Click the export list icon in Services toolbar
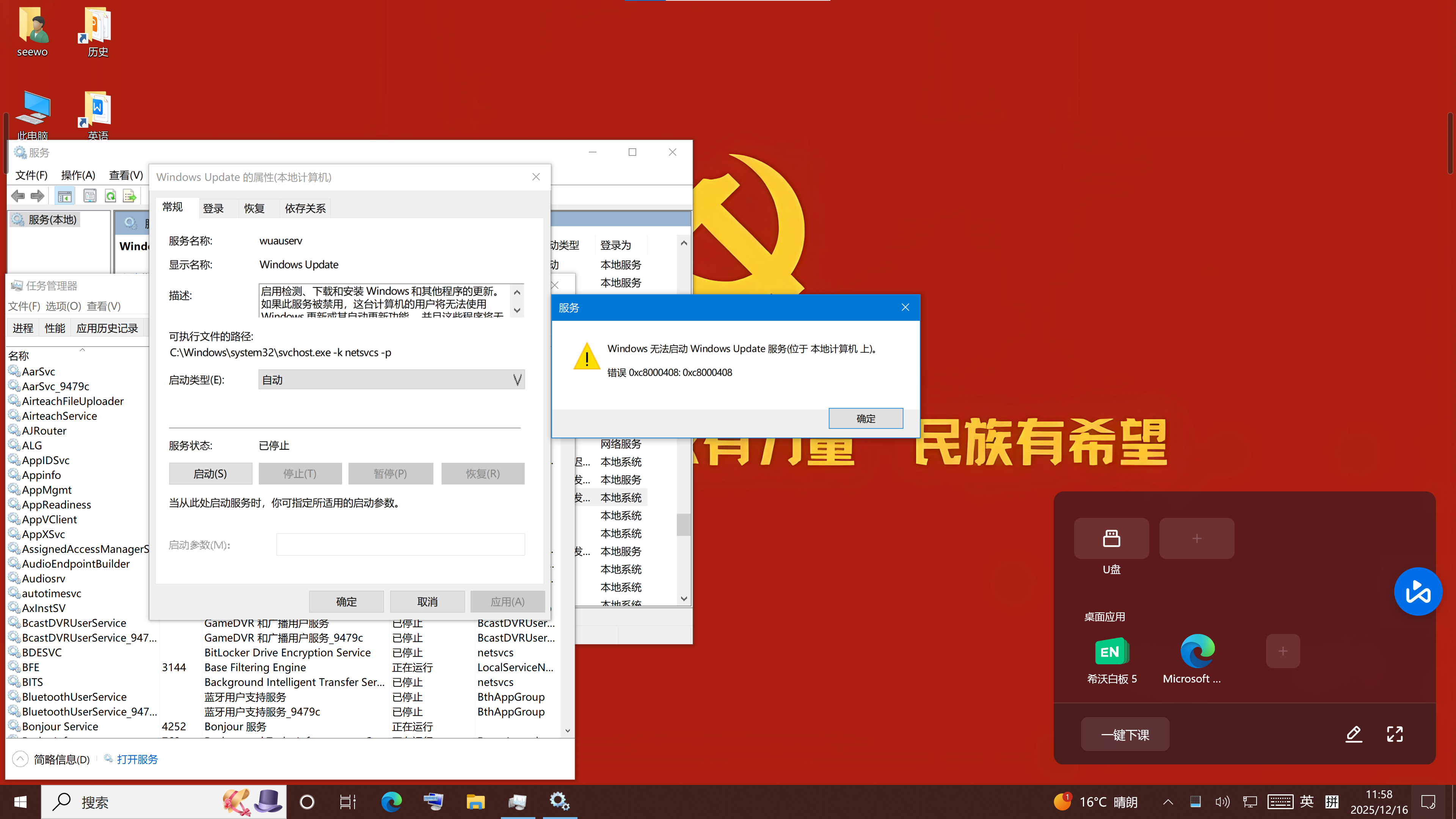The image size is (1456, 819). [130, 196]
